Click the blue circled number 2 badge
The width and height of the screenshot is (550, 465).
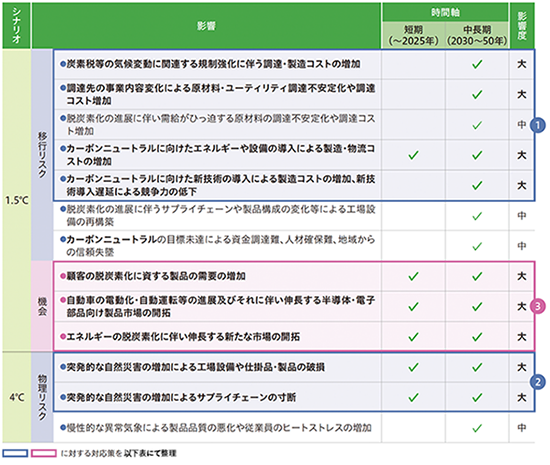pos(537,382)
